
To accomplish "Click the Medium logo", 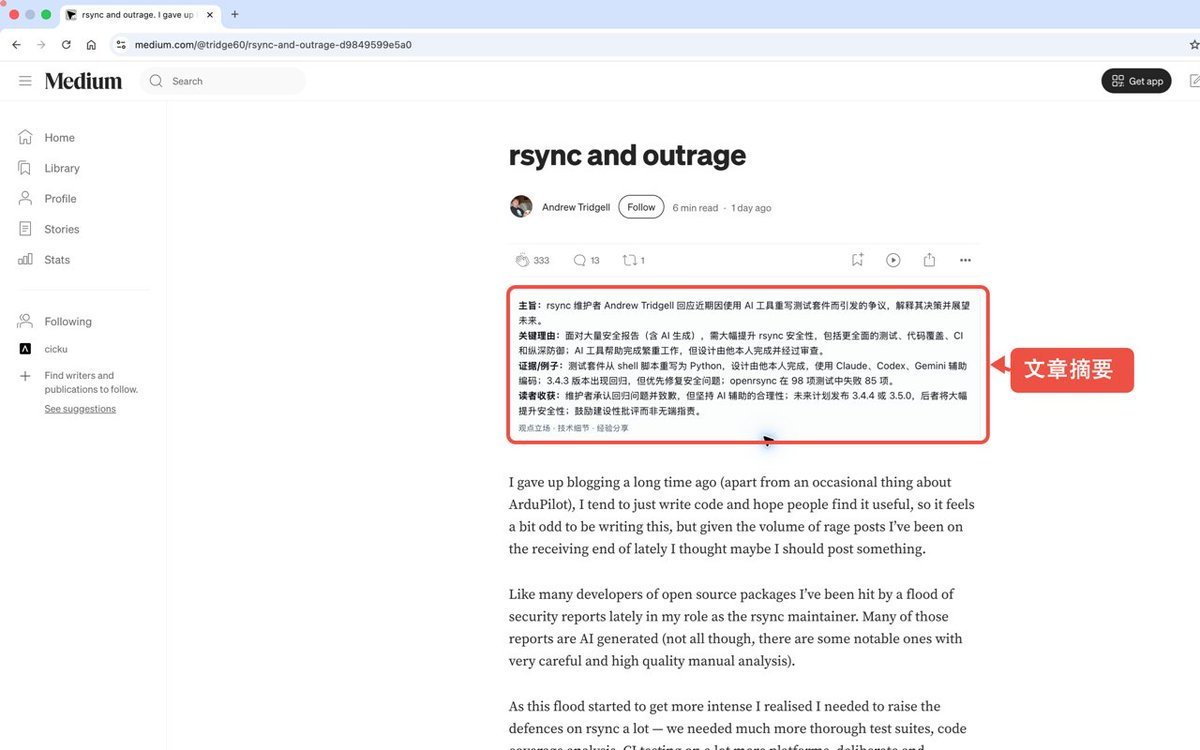I will [x=83, y=81].
